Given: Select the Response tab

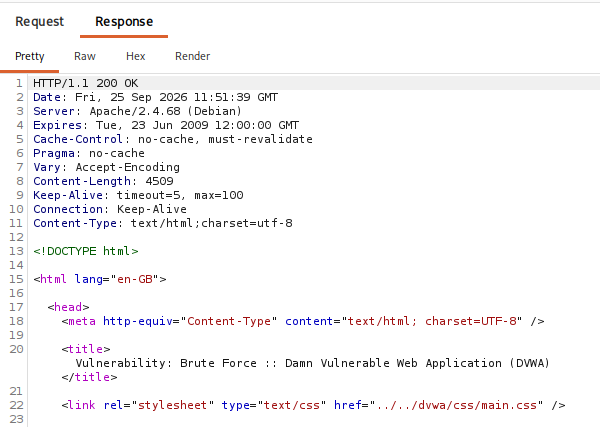Looking at the screenshot, I should tap(124, 22).
